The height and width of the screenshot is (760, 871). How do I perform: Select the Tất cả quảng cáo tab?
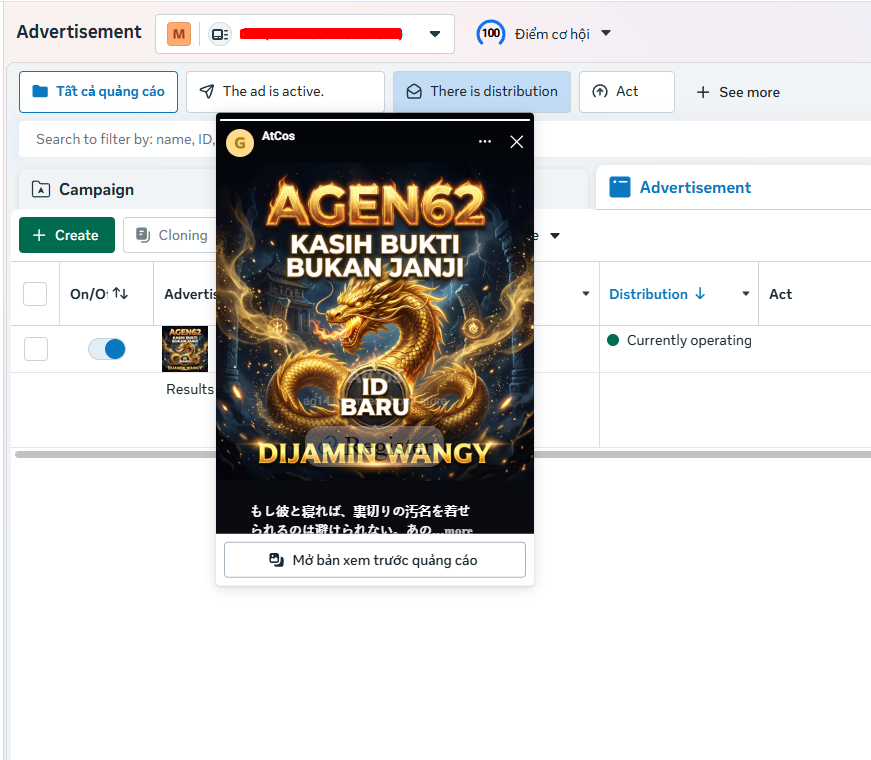[x=98, y=92]
